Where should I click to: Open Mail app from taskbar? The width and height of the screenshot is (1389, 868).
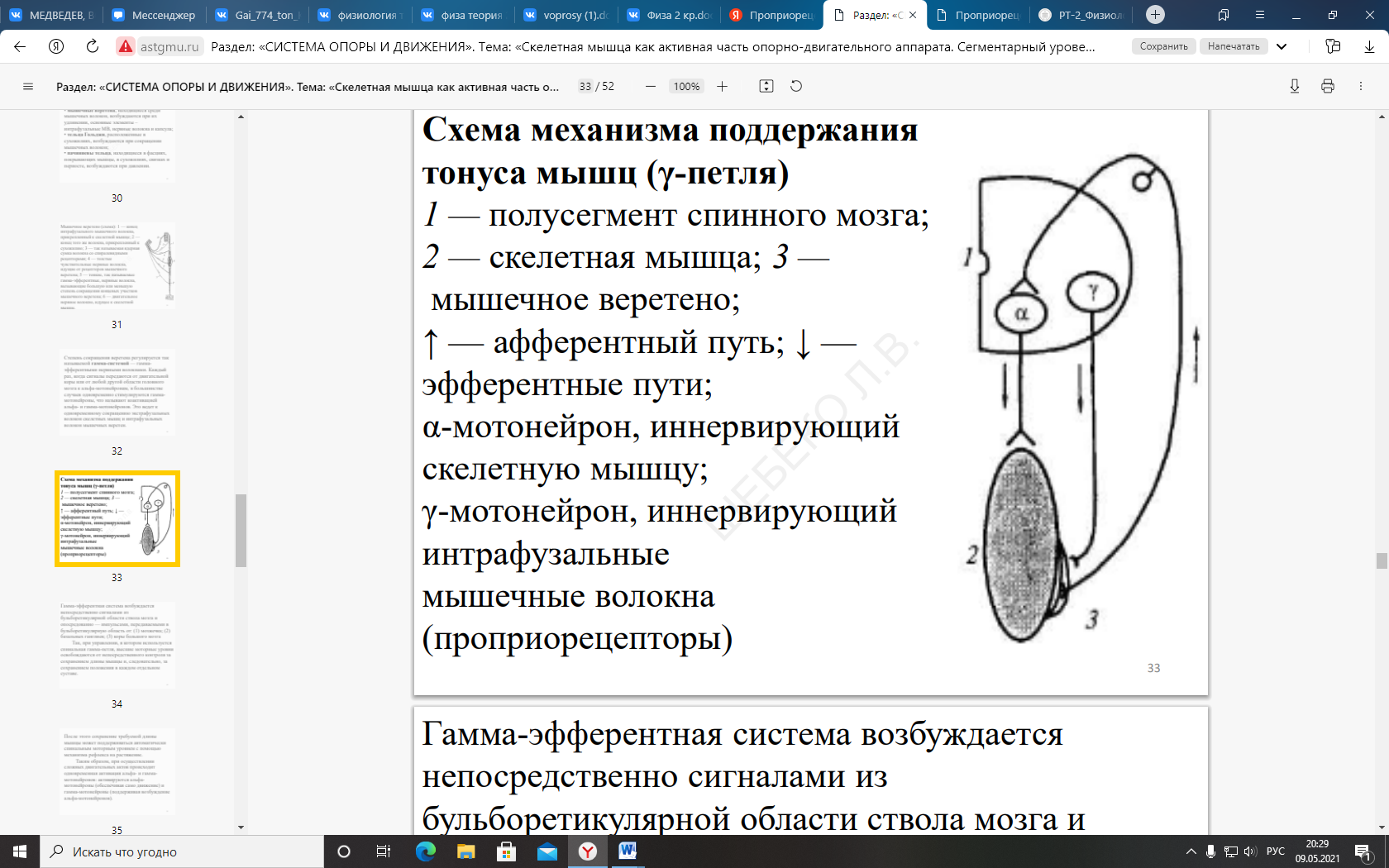pyautogui.click(x=547, y=851)
